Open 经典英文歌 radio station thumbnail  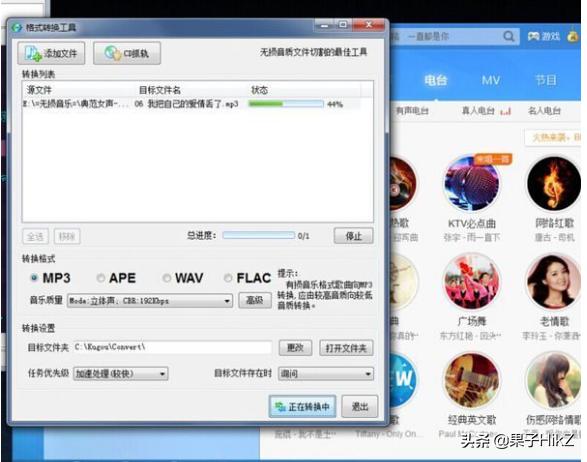(472, 380)
